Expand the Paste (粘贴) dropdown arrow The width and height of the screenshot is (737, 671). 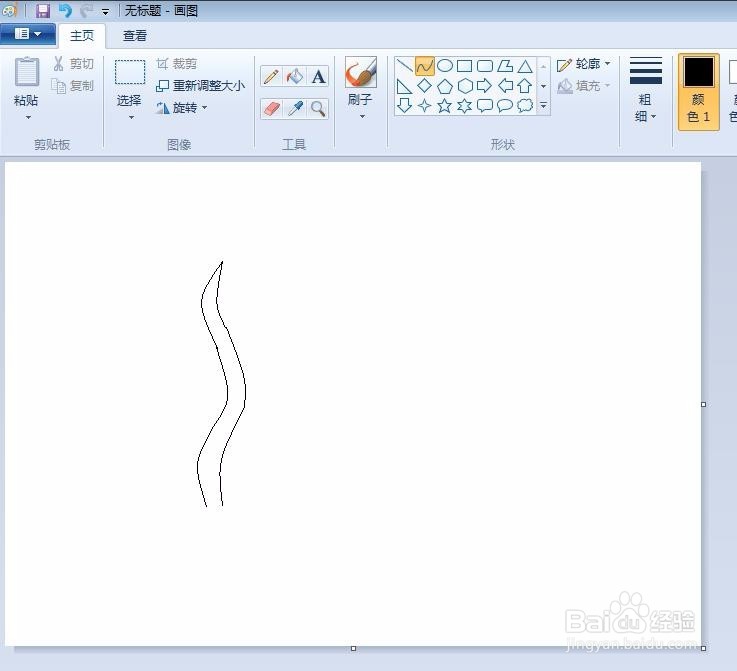click(28, 117)
